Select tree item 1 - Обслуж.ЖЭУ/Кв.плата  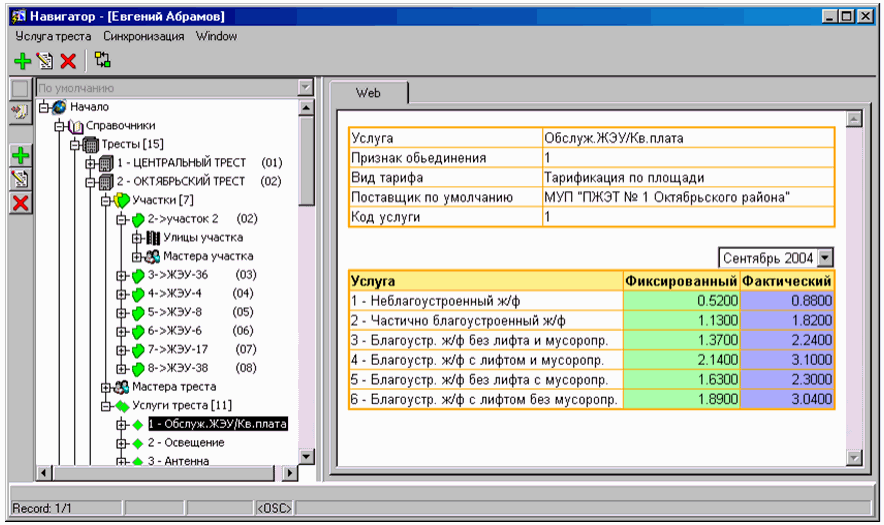pos(218,424)
